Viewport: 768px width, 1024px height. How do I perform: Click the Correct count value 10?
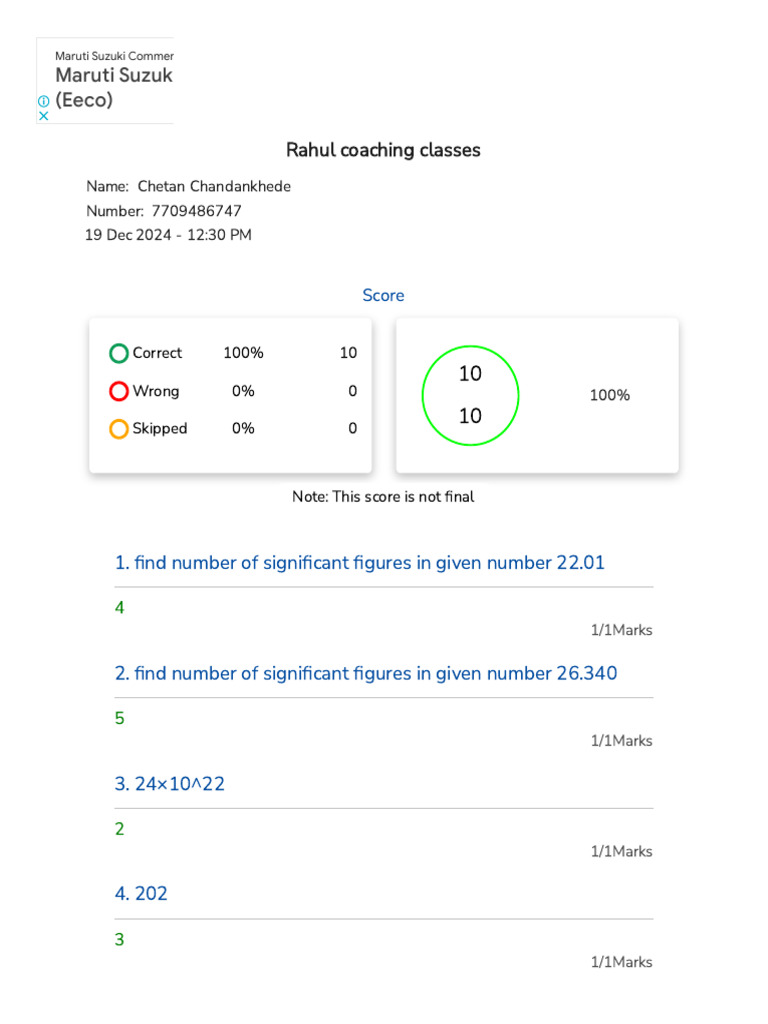[x=348, y=353]
